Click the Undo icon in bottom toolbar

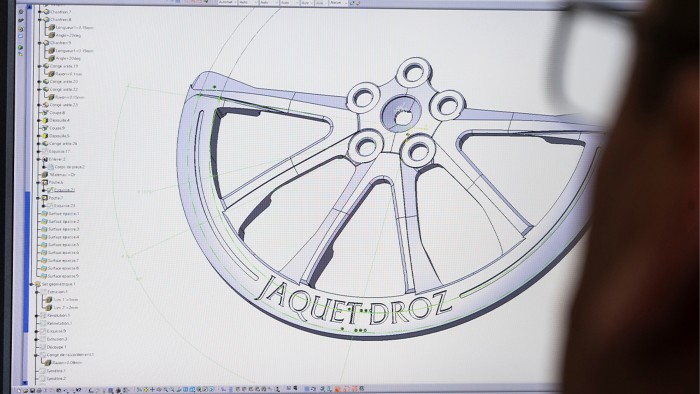(x=66, y=390)
